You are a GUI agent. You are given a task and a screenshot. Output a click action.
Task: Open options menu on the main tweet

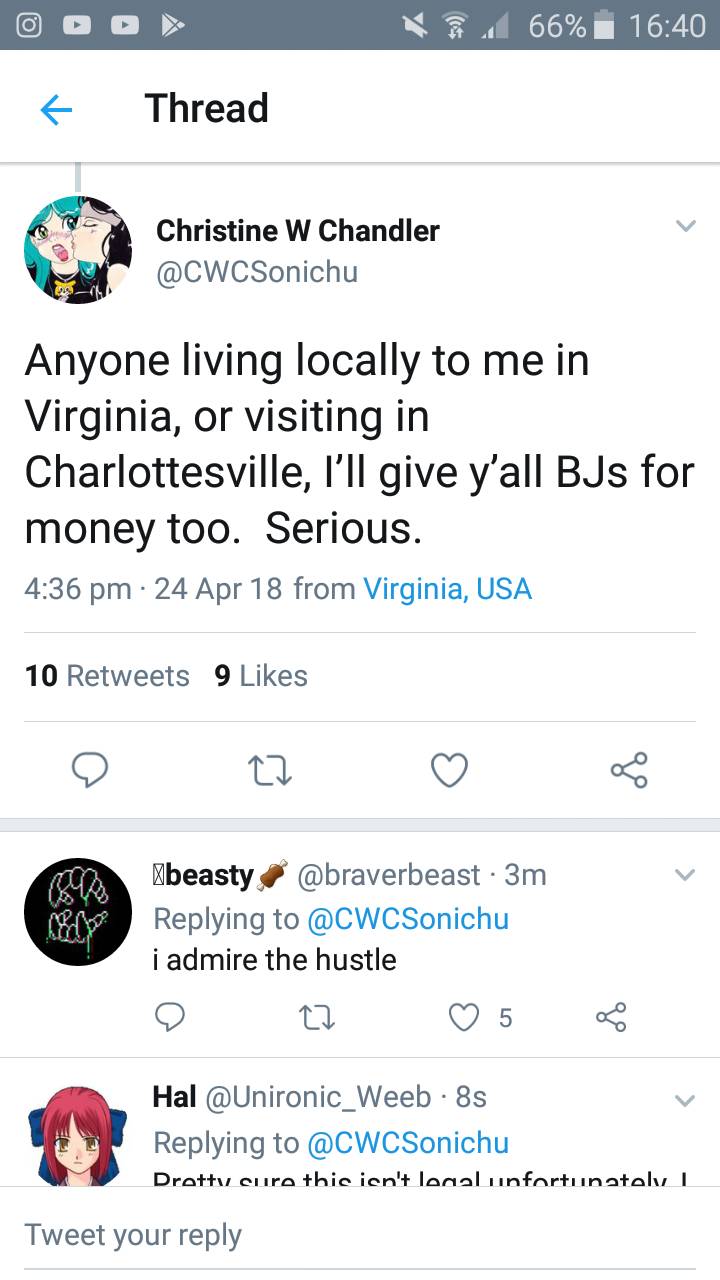[686, 226]
